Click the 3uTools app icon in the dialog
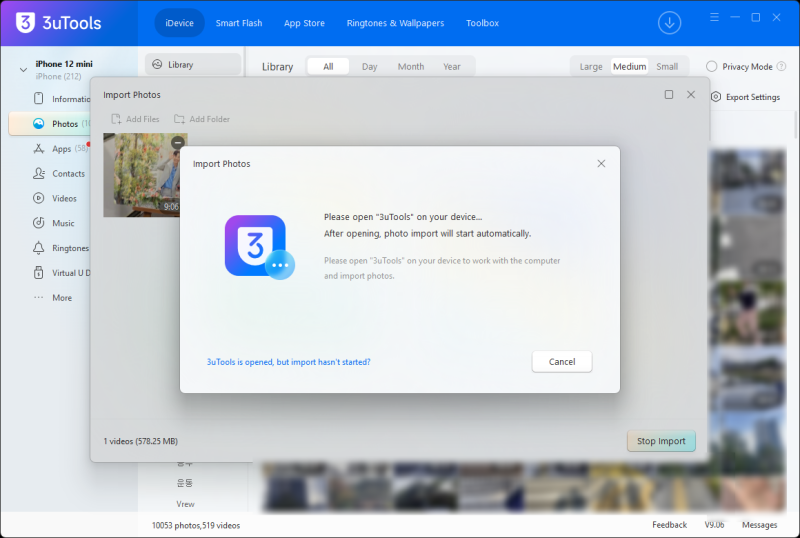Viewport: 800px width, 538px height. click(259, 247)
